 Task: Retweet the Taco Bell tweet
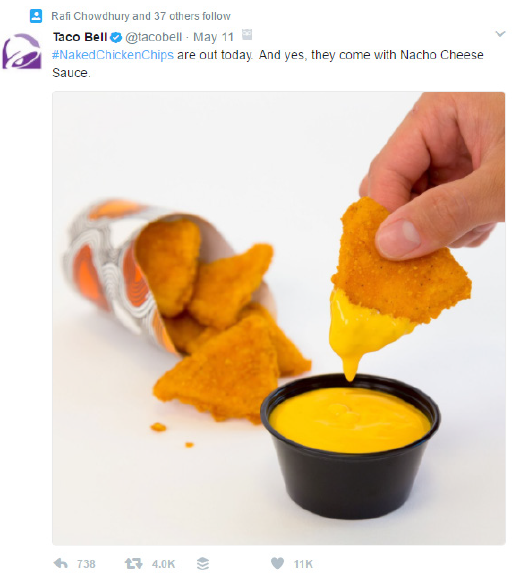133,563
